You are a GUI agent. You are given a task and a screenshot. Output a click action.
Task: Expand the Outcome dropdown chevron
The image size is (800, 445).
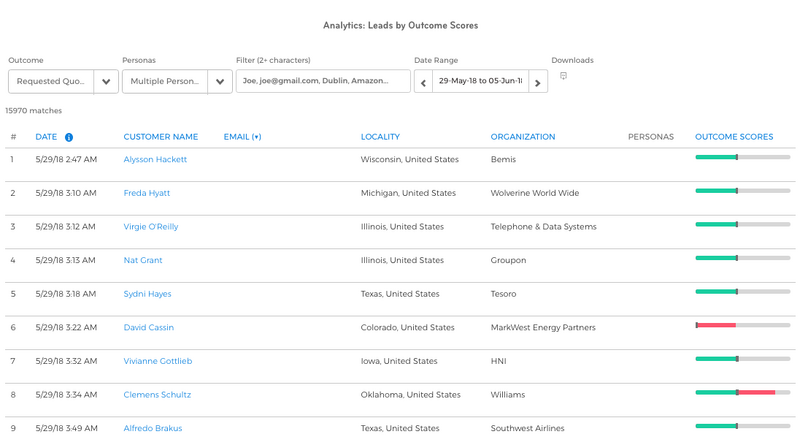pos(106,82)
